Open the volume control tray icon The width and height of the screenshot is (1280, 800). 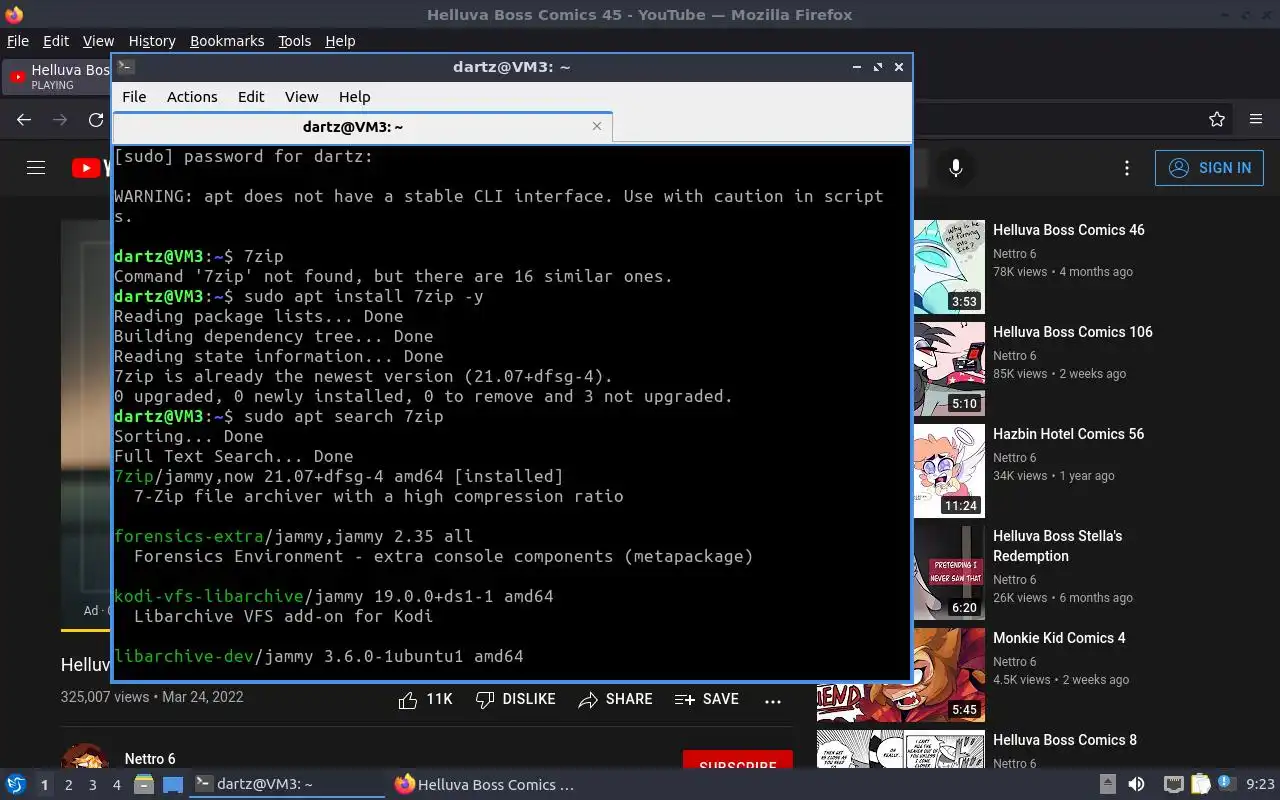[x=1136, y=784]
